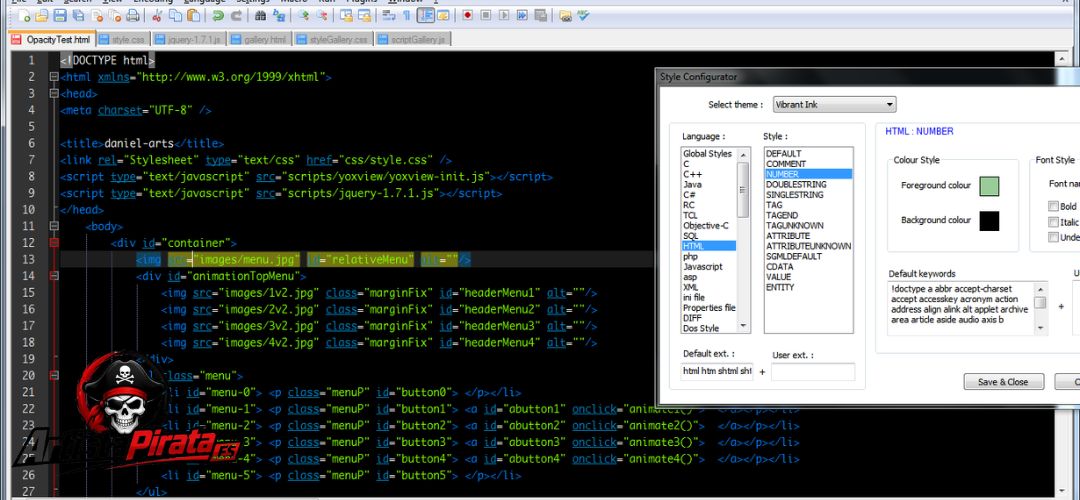Switch to the styleGallery.css tab
The width and height of the screenshot is (1080, 500).
pyautogui.click(x=333, y=39)
